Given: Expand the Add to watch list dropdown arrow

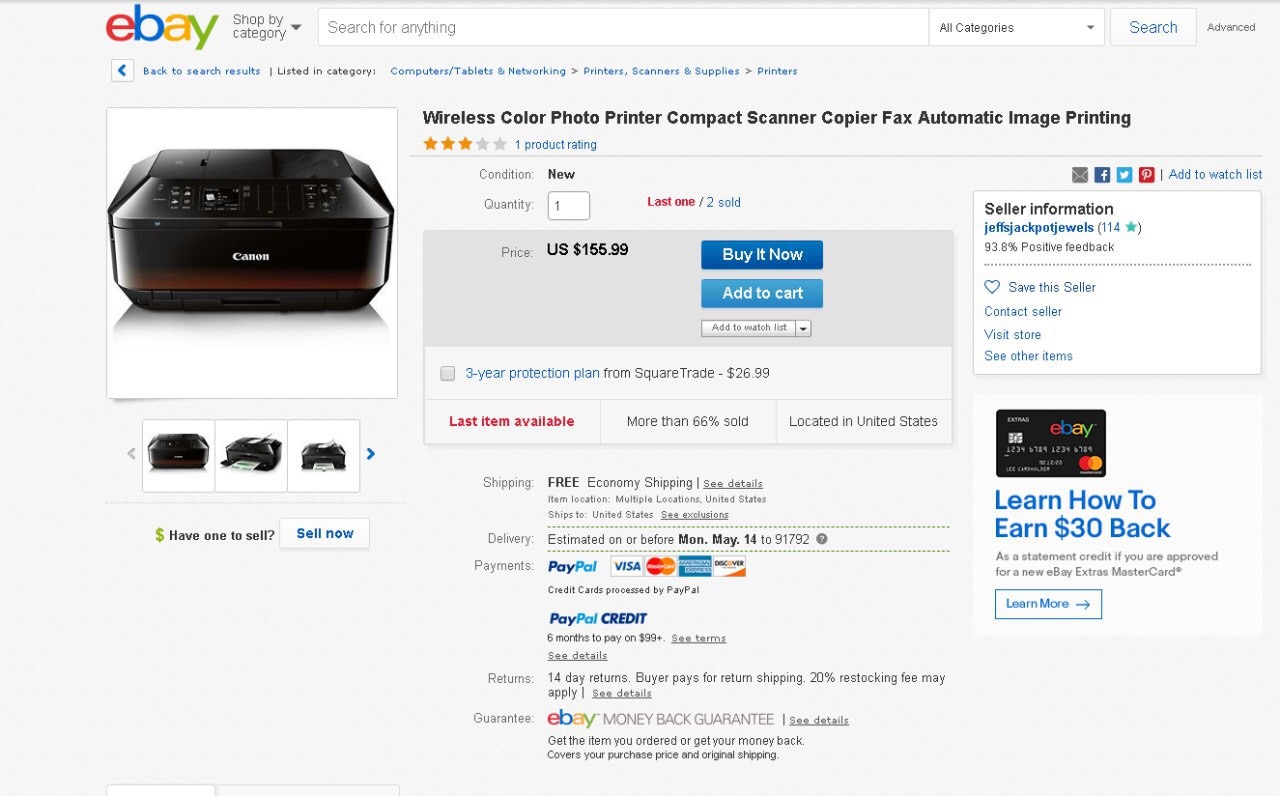Looking at the screenshot, I should [803, 328].
